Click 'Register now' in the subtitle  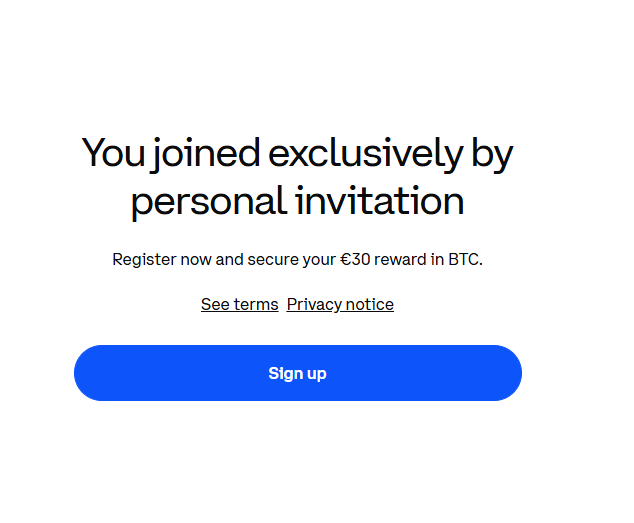click(162, 260)
